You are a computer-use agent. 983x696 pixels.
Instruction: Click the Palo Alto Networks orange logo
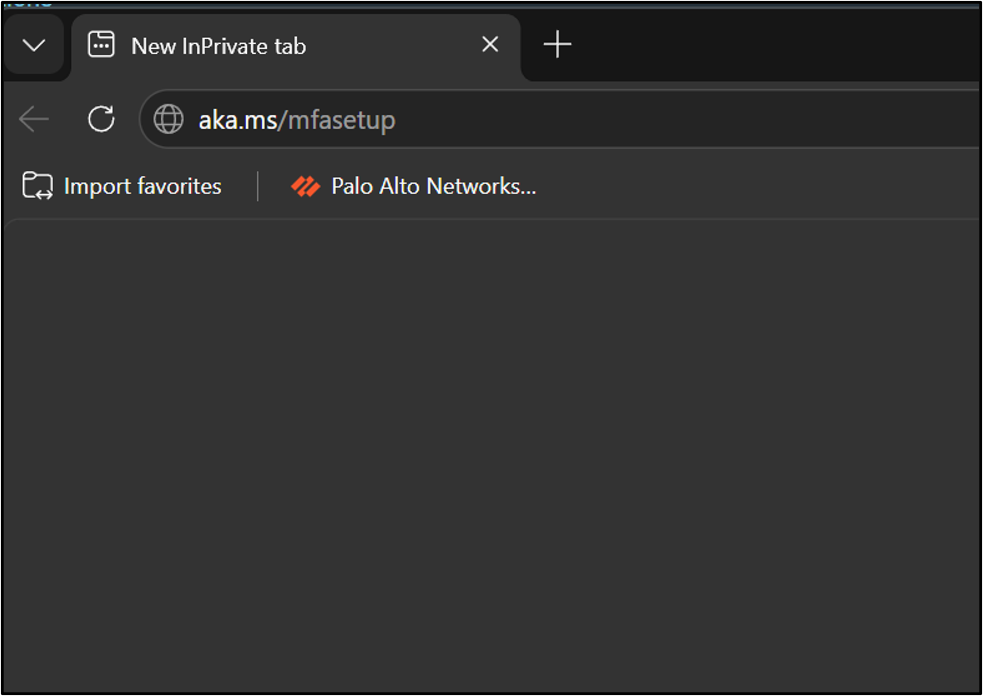point(305,186)
